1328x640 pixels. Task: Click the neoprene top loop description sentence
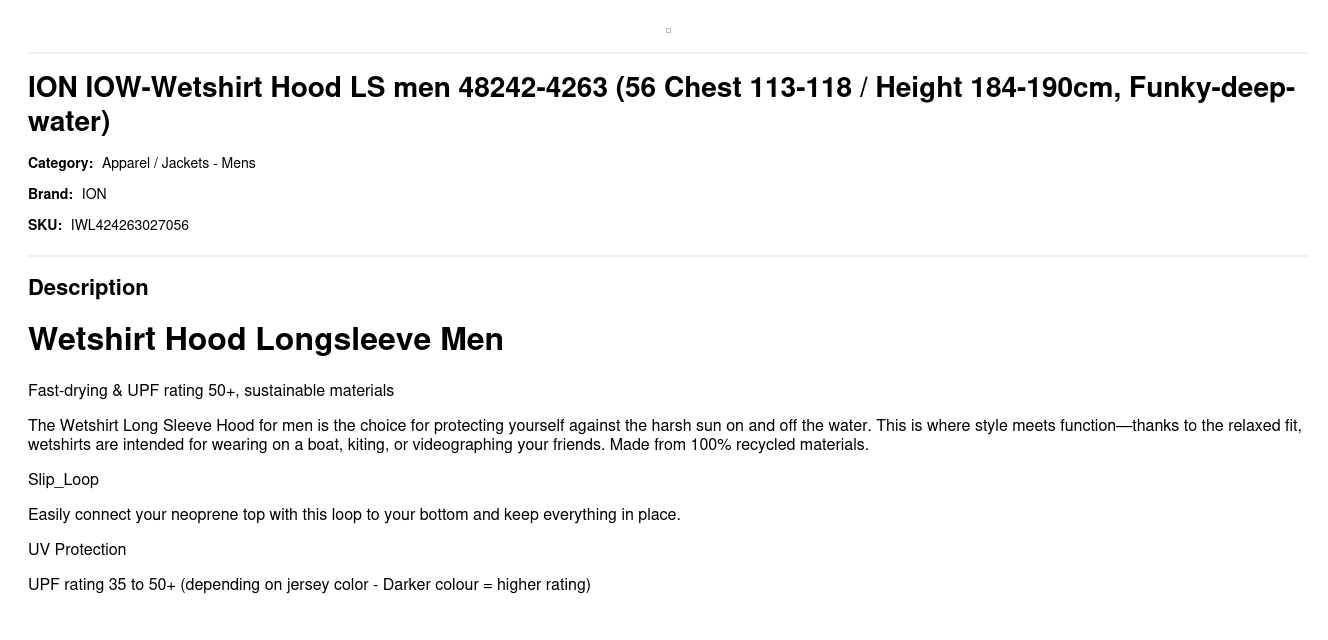pos(354,515)
